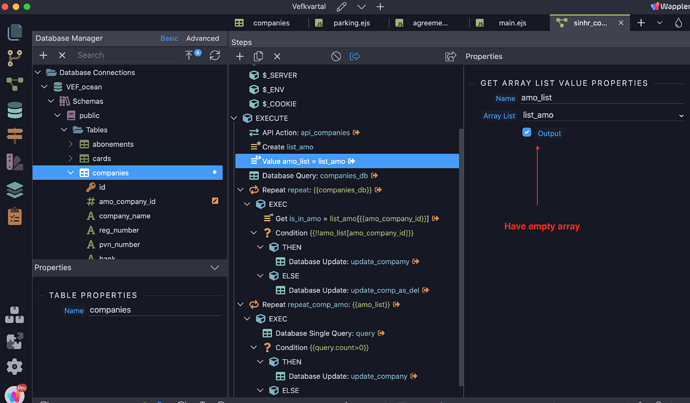
Task: Add a new project with plus icon
Action: 380,7
